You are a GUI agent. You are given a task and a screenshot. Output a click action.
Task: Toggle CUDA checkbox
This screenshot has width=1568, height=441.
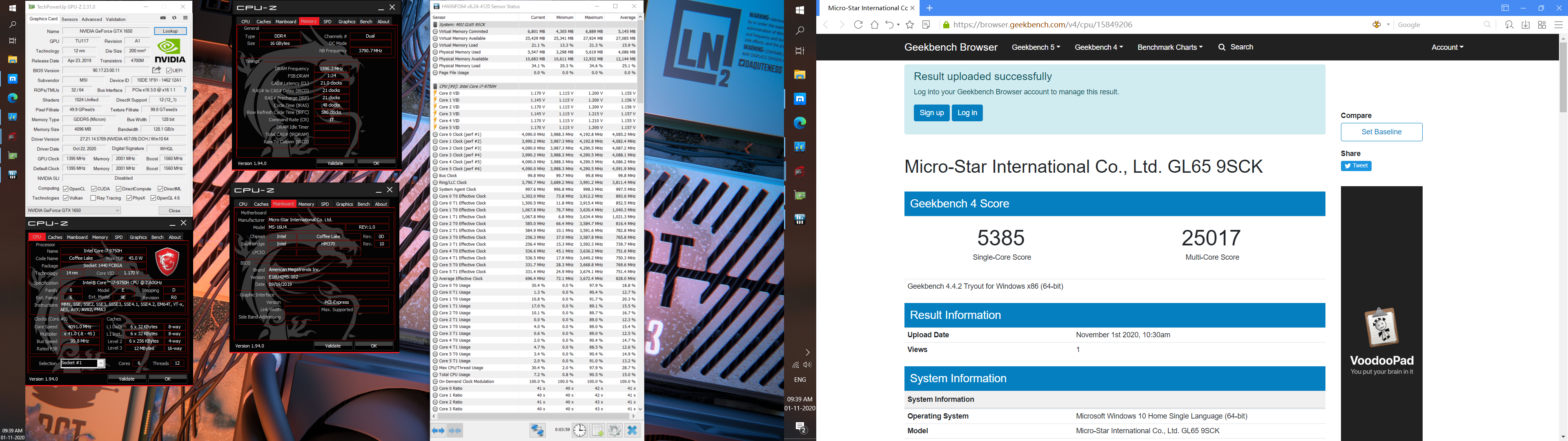pyautogui.click(x=94, y=189)
